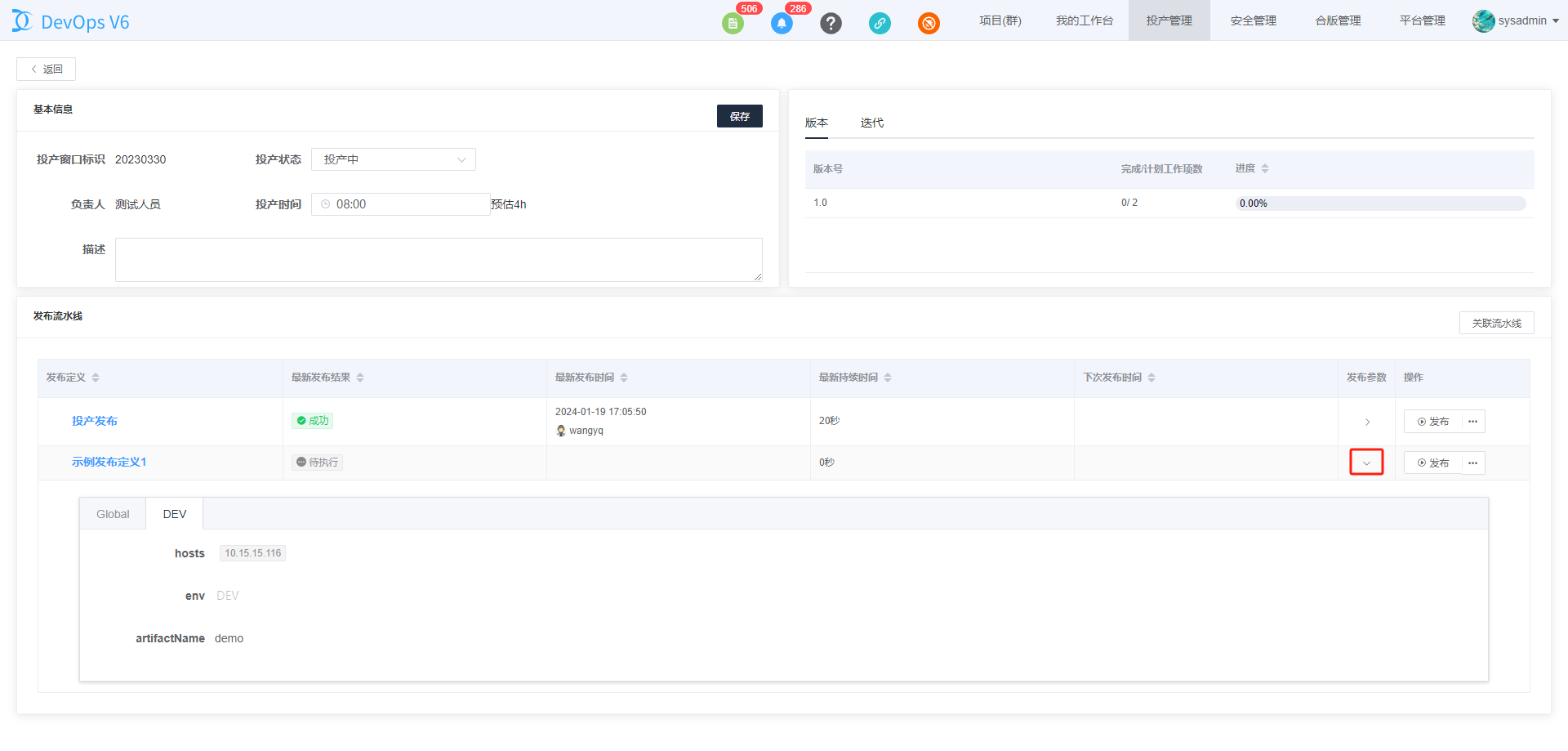This screenshot has height=751, width=1568.
Task: Click the teal link icon in header
Action: 880,23
